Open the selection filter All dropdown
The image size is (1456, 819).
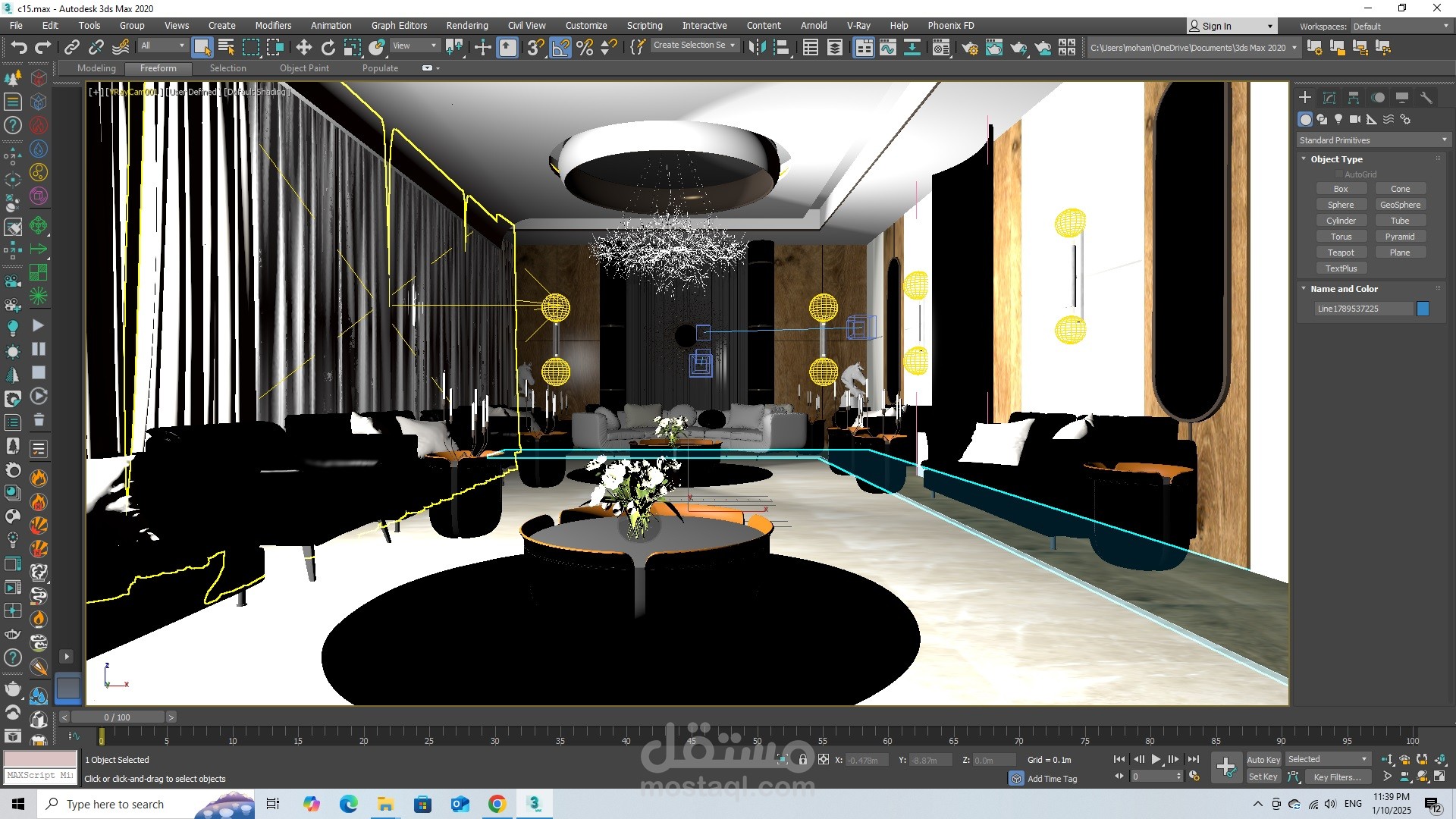(162, 45)
